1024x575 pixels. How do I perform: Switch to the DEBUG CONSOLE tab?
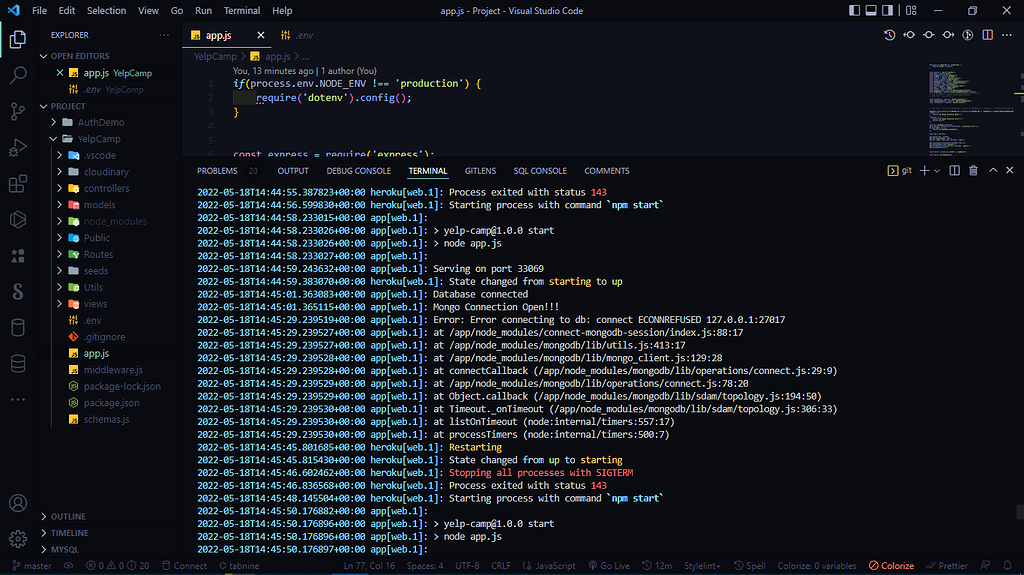(x=358, y=171)
